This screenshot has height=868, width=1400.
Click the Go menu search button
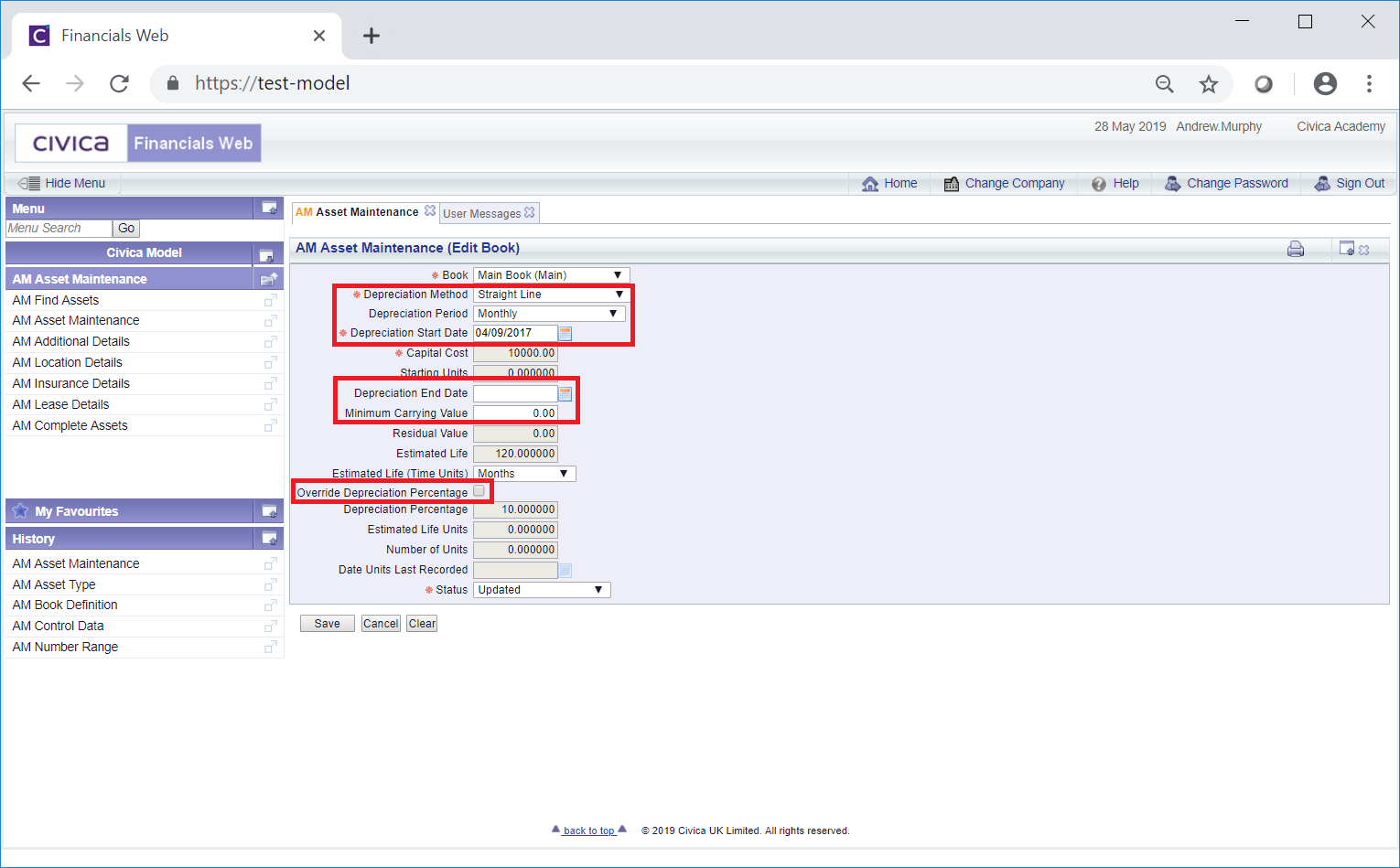pos(126,229)
